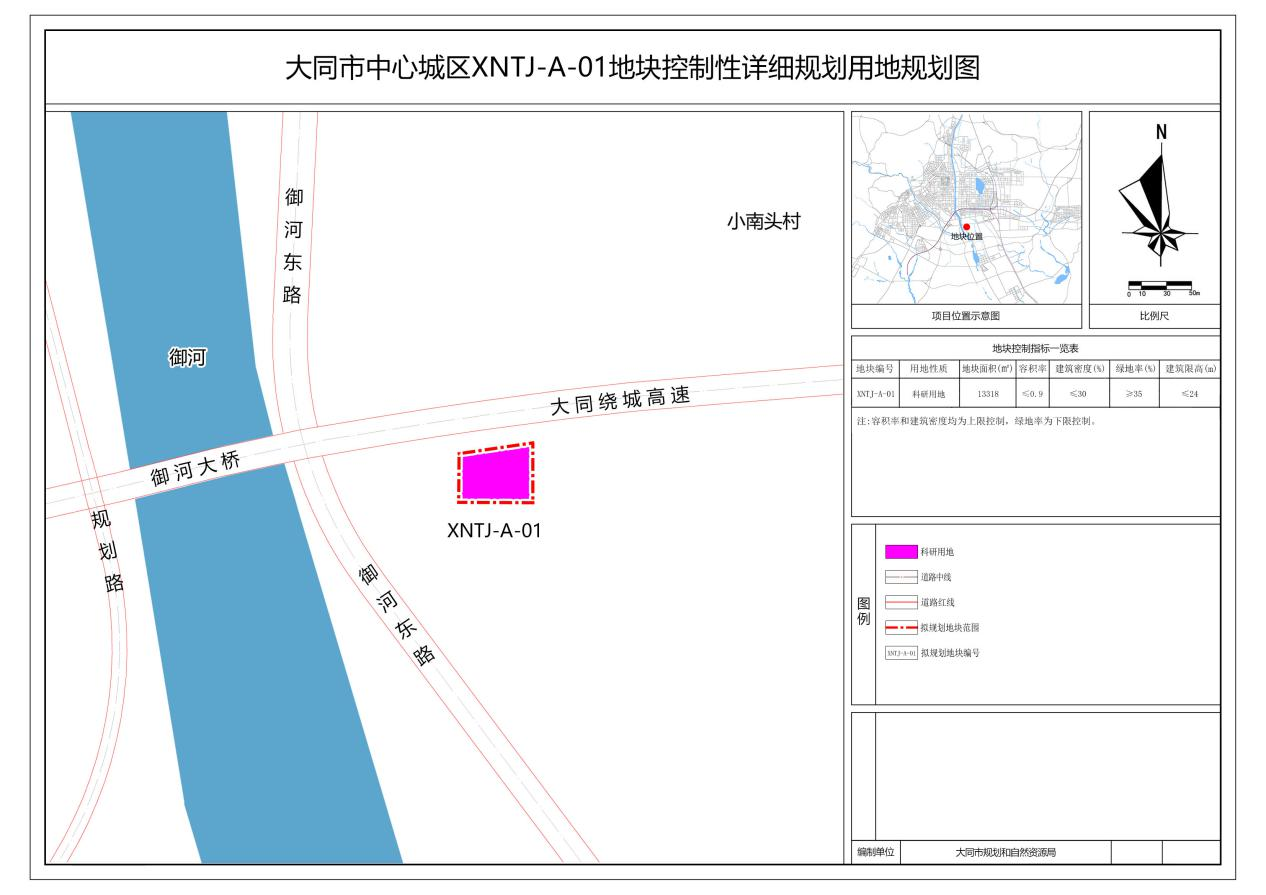Click the scale bar graphic
The width and height of the screenshot is (1266, 895).
(1160, 286)
